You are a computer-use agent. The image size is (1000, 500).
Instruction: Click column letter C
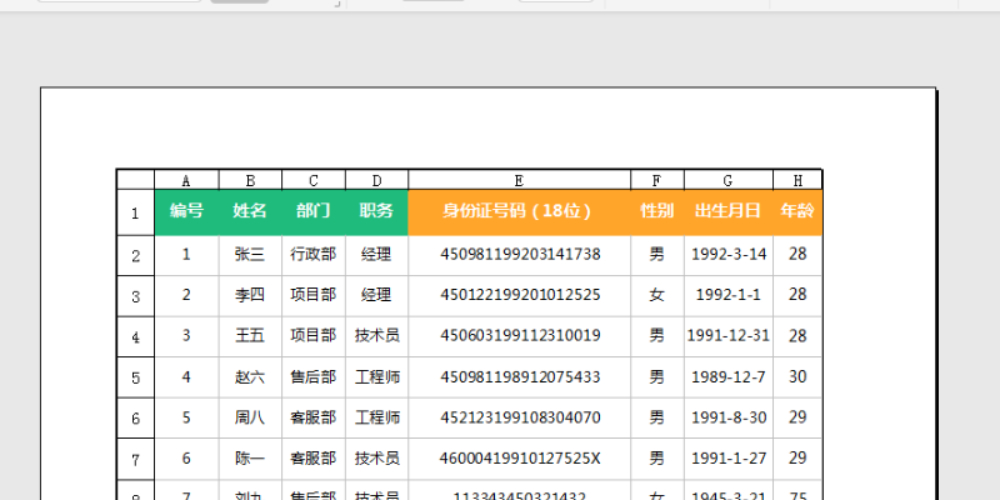[x=313, y=180]
